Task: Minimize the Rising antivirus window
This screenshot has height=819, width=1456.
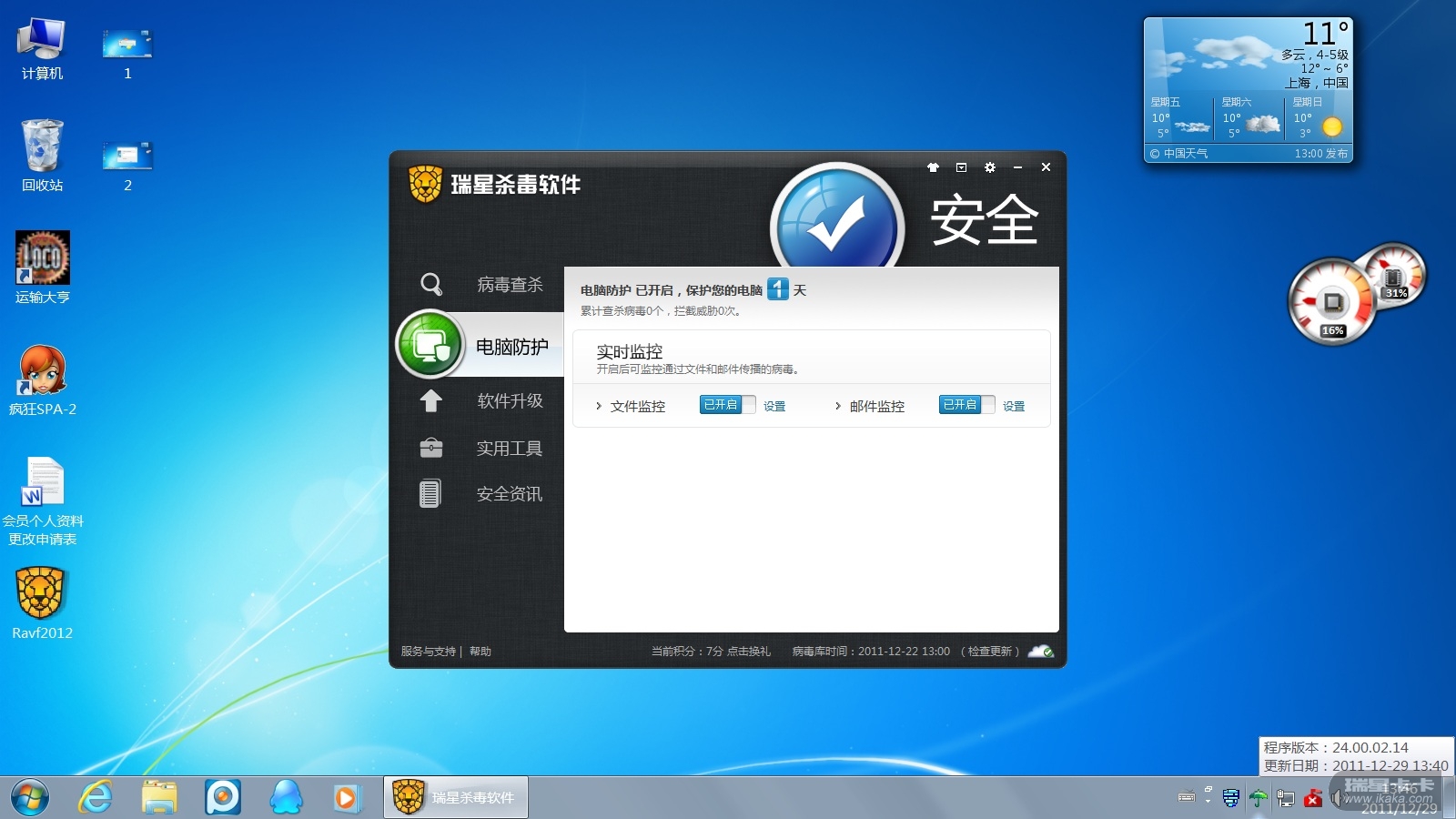Action: pyautogui.click(x=1017, y=167)
